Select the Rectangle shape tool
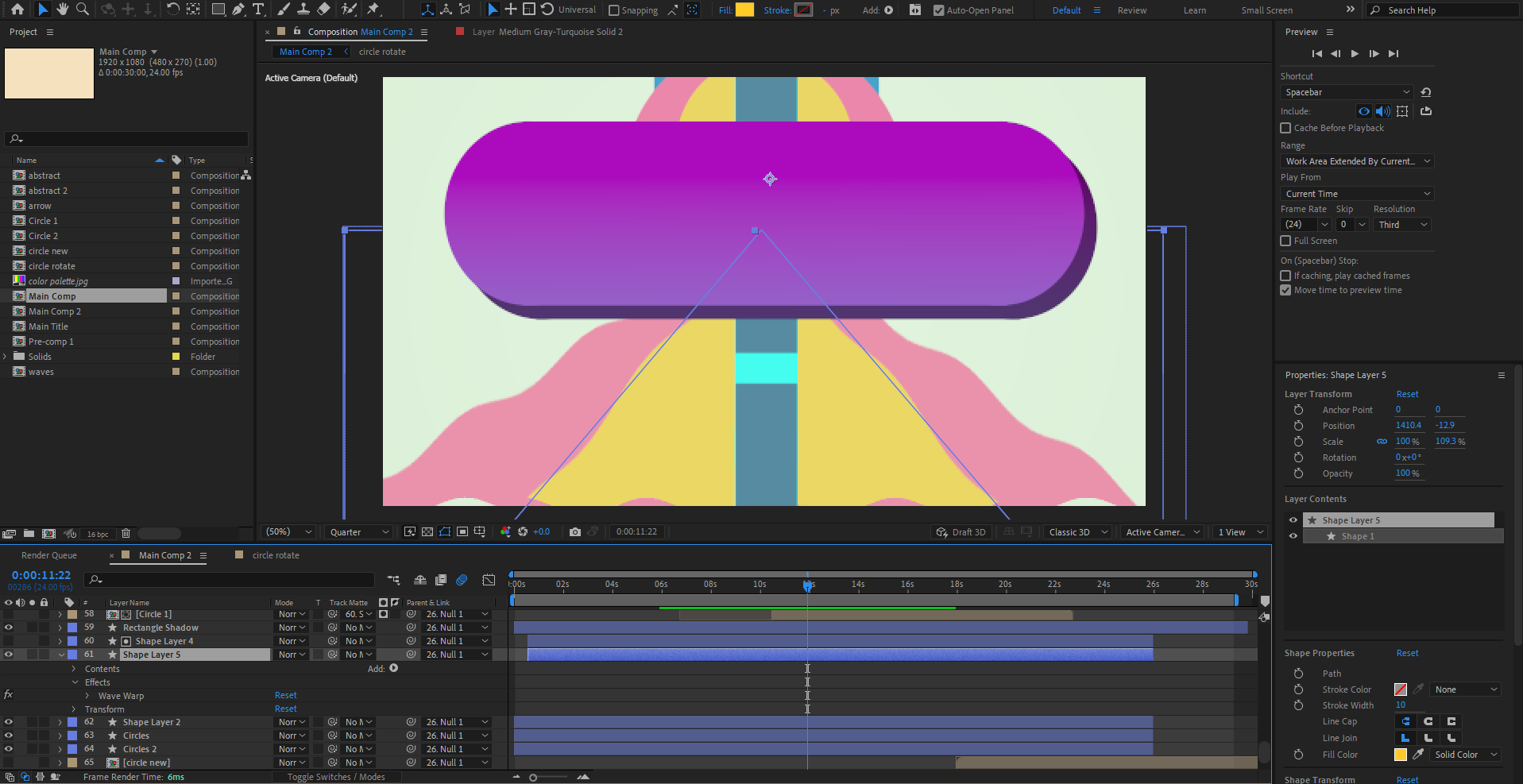This screenshot has width=1523, height=784. [x=218, y=10]
